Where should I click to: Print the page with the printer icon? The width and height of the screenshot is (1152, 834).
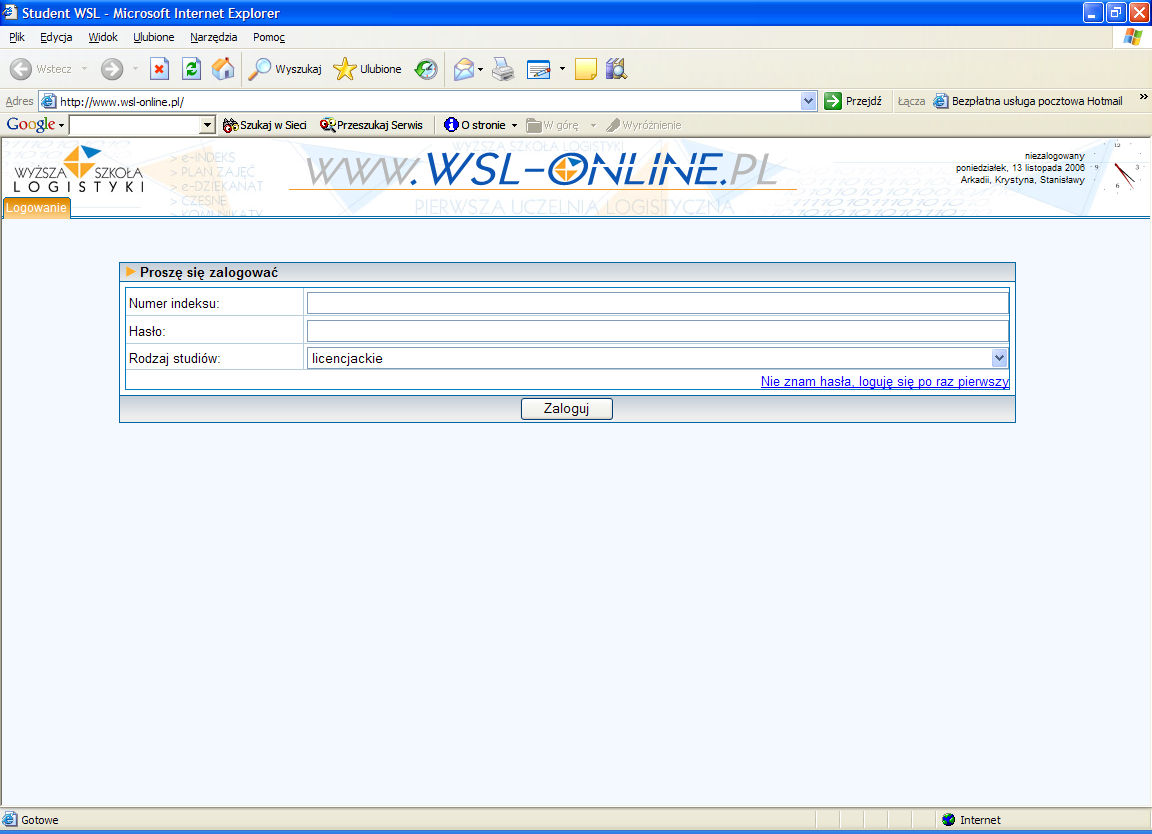click(503, 69)
